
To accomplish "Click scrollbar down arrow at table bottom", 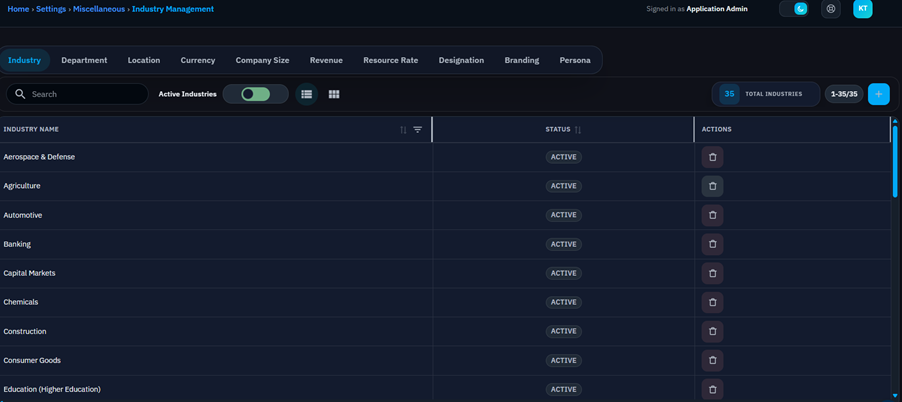I will click(895, 396).
